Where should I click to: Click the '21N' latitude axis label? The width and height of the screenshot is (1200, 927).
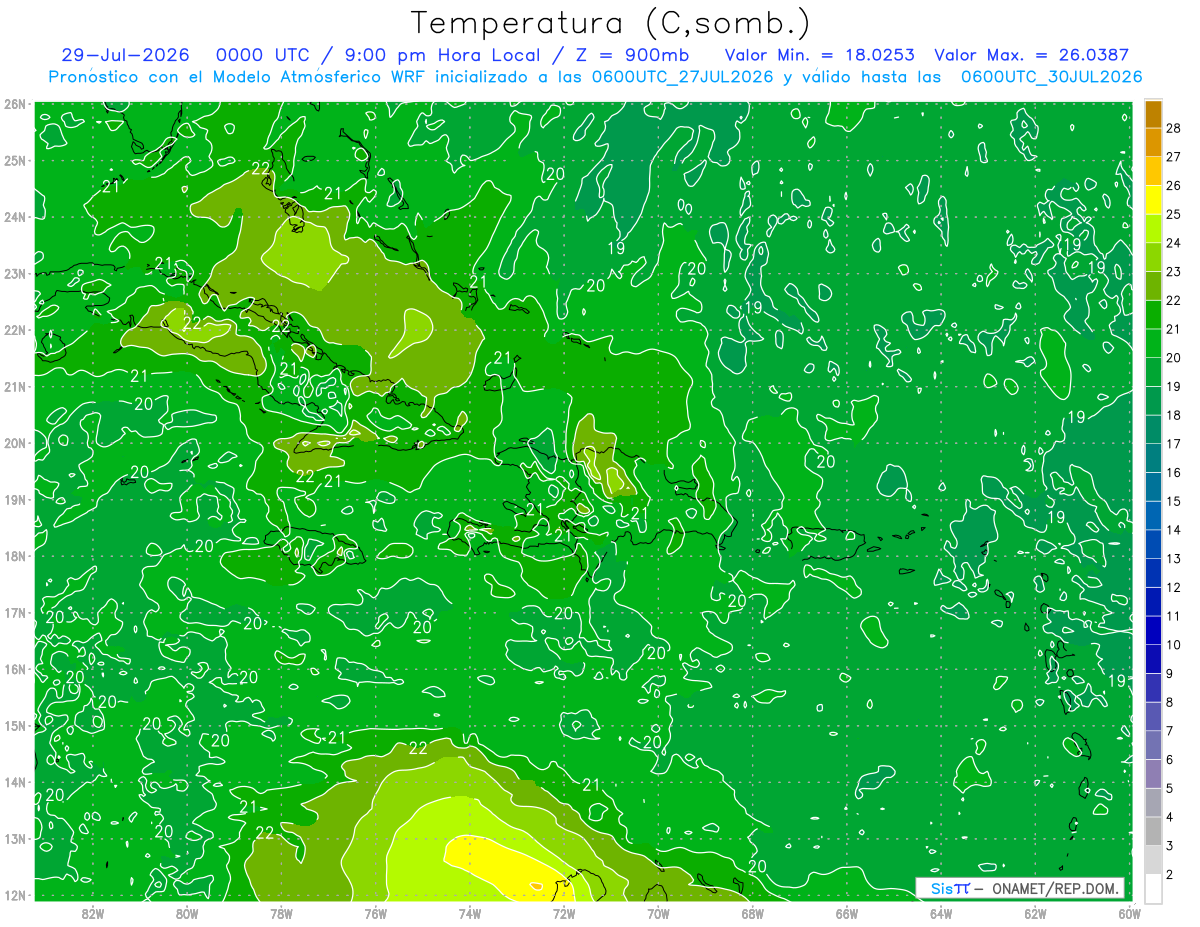click(15, 387)
